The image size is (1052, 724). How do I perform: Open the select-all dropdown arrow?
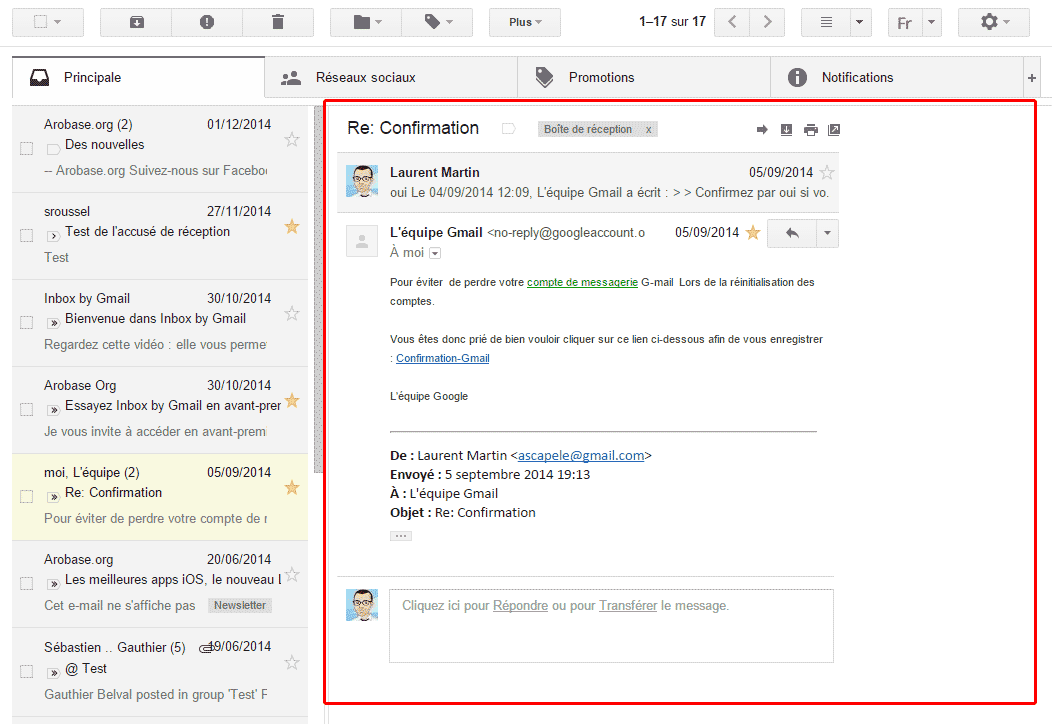coord(58,22)
